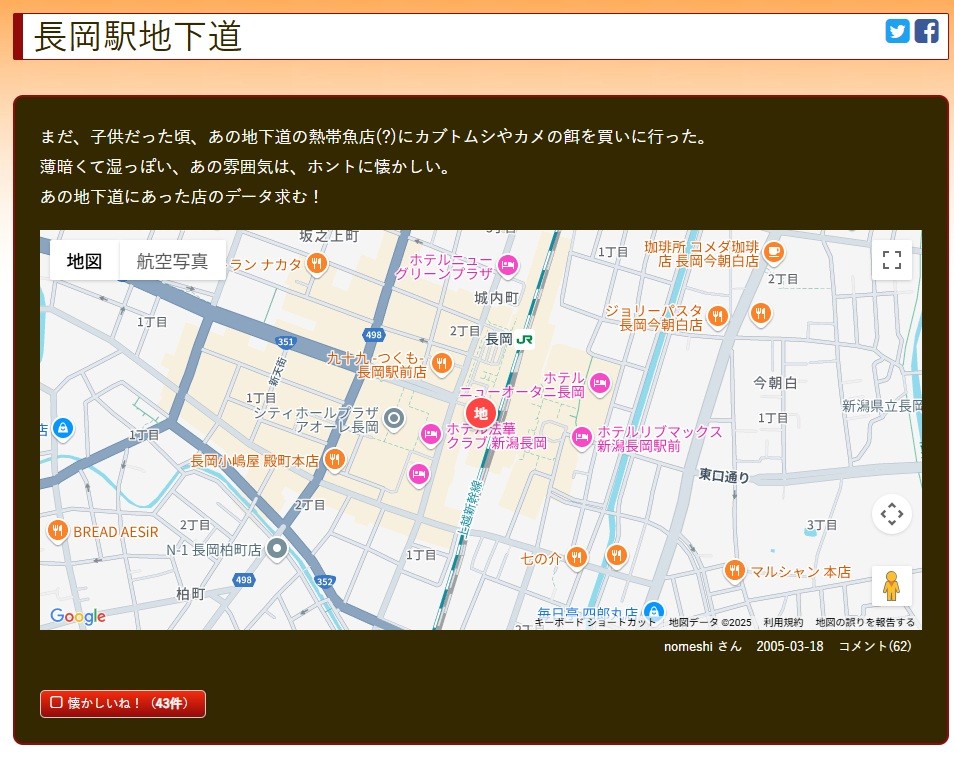The height and width of the screenshot is (762, 954).
Task: Click route 351 road shield
Action: coord(285,341)
